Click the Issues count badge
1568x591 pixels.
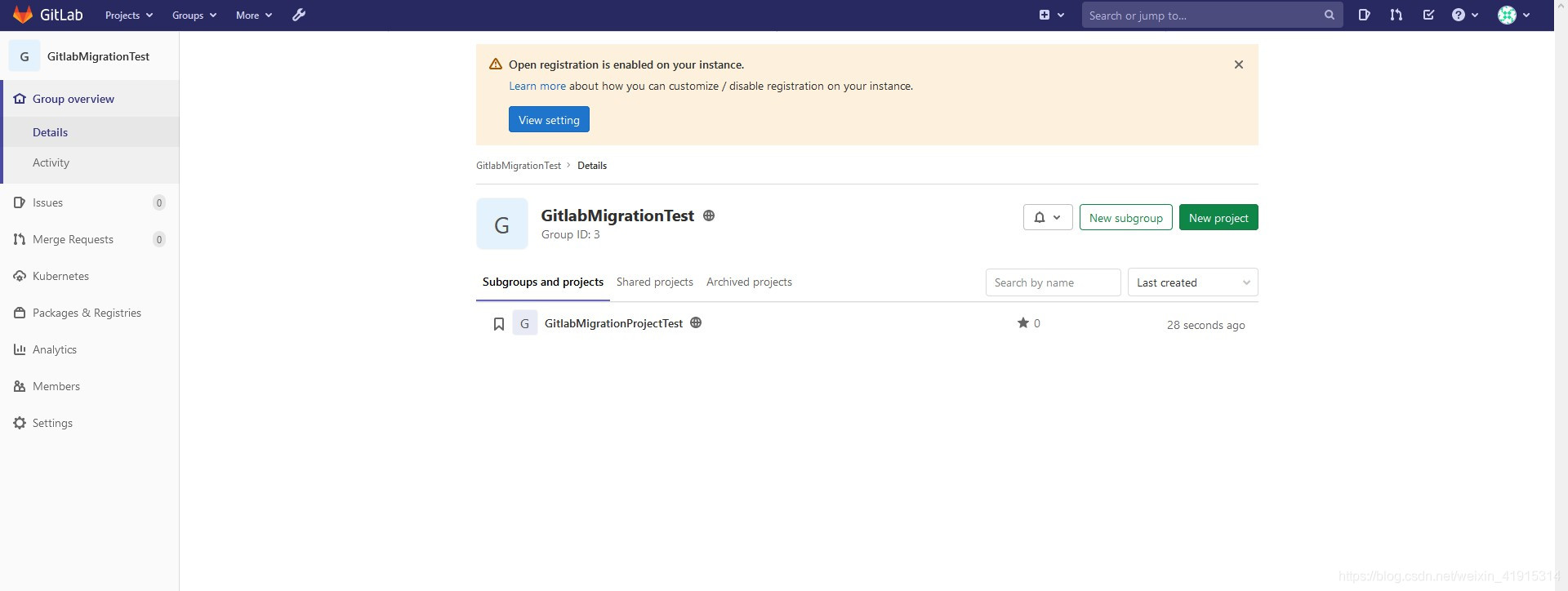coord(159,202)
